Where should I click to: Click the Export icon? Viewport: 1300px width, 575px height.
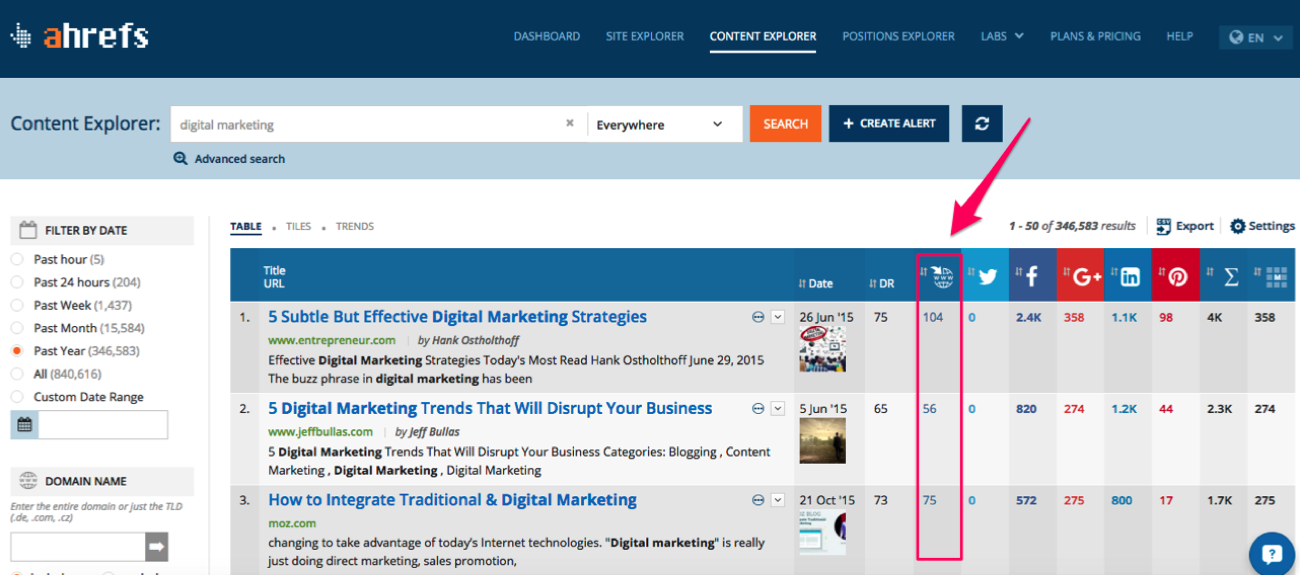pyautogui.click(x=1163, y=226)
